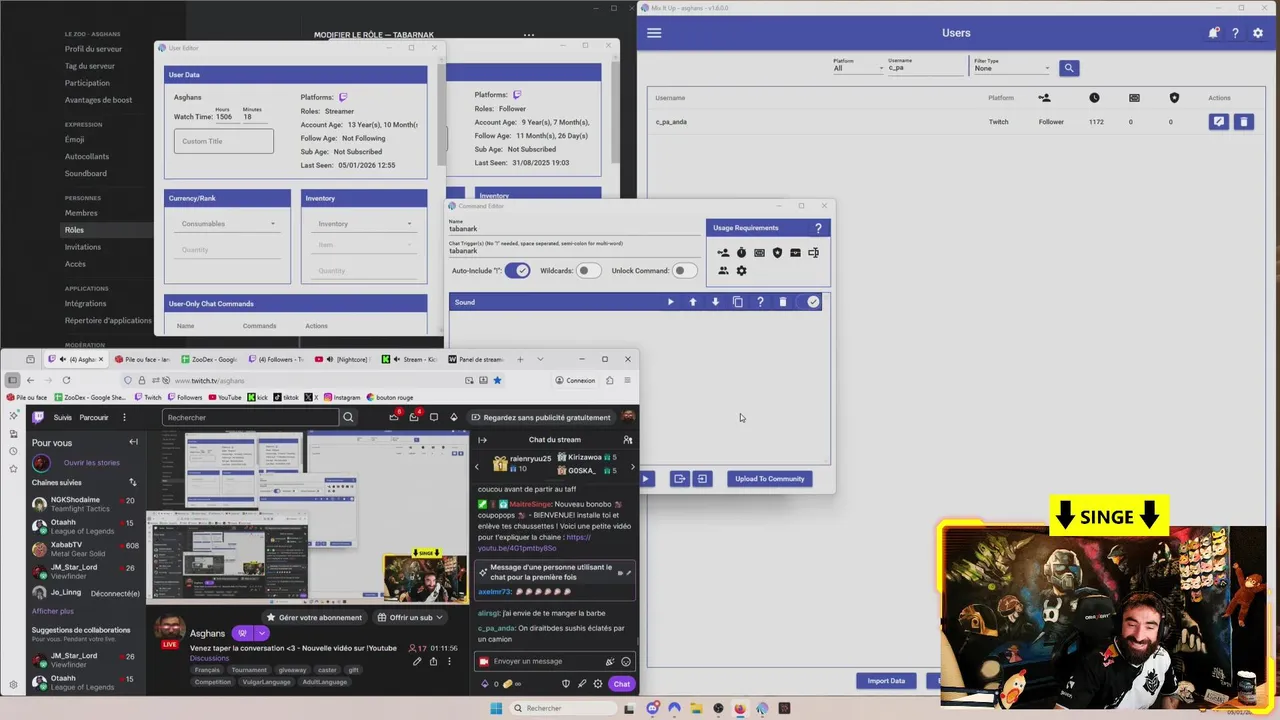Viewport: 1280px width, 720px height.
Task: Open inventory chest requirement icon
Action: 795,253
